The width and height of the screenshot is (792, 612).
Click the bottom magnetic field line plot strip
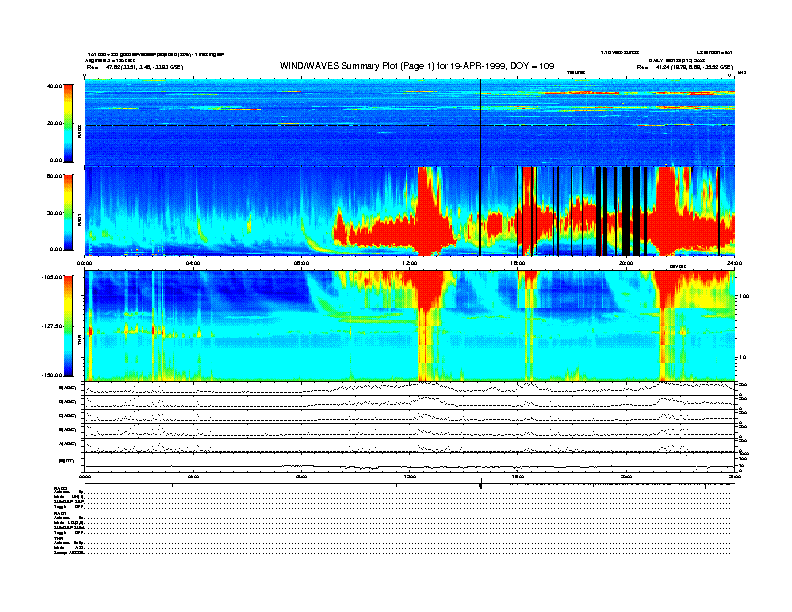(410, 461)
